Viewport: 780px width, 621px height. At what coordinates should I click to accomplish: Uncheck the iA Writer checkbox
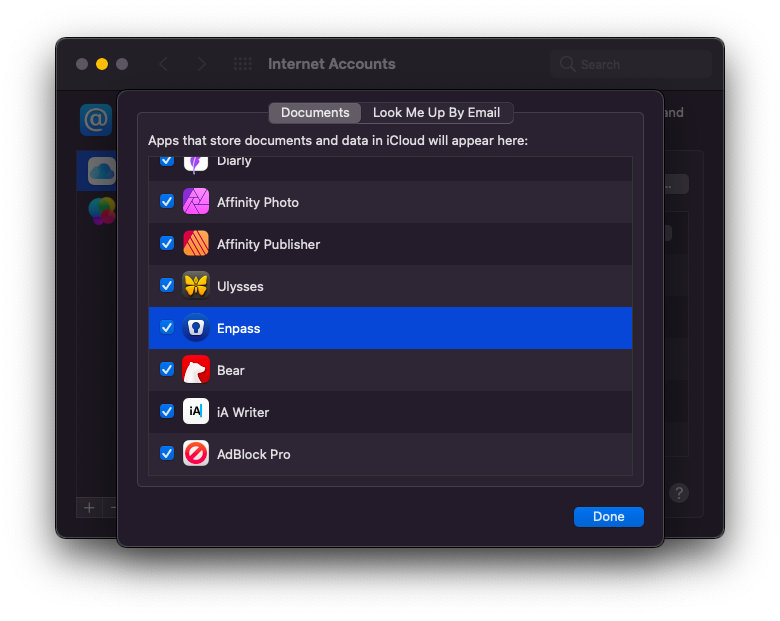pos(167,412)
